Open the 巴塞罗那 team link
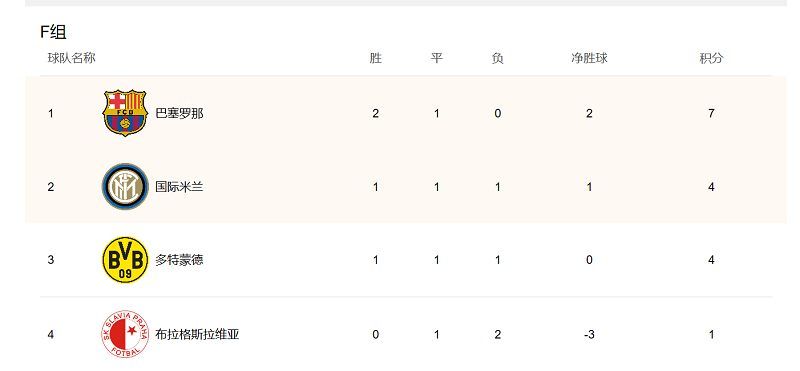The height and width of the screenshot is (371, 800). (x=179, y=113)
